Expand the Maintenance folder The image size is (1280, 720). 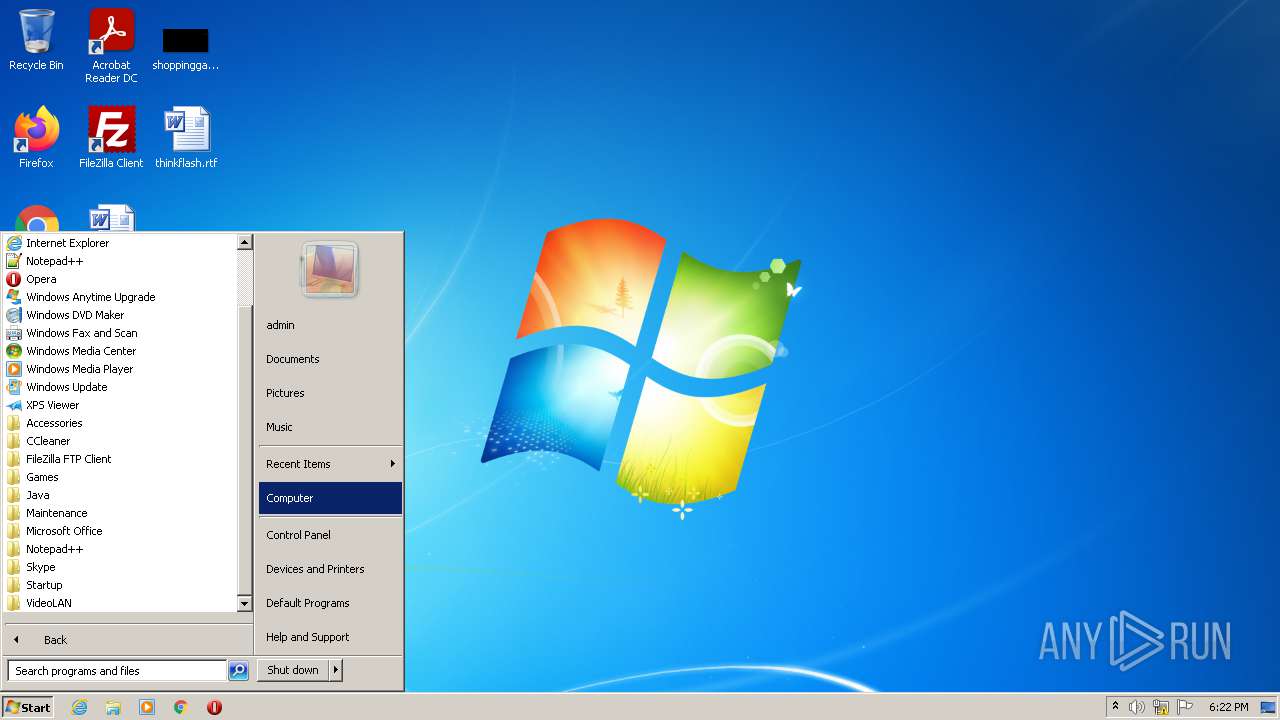coord(120,513)
